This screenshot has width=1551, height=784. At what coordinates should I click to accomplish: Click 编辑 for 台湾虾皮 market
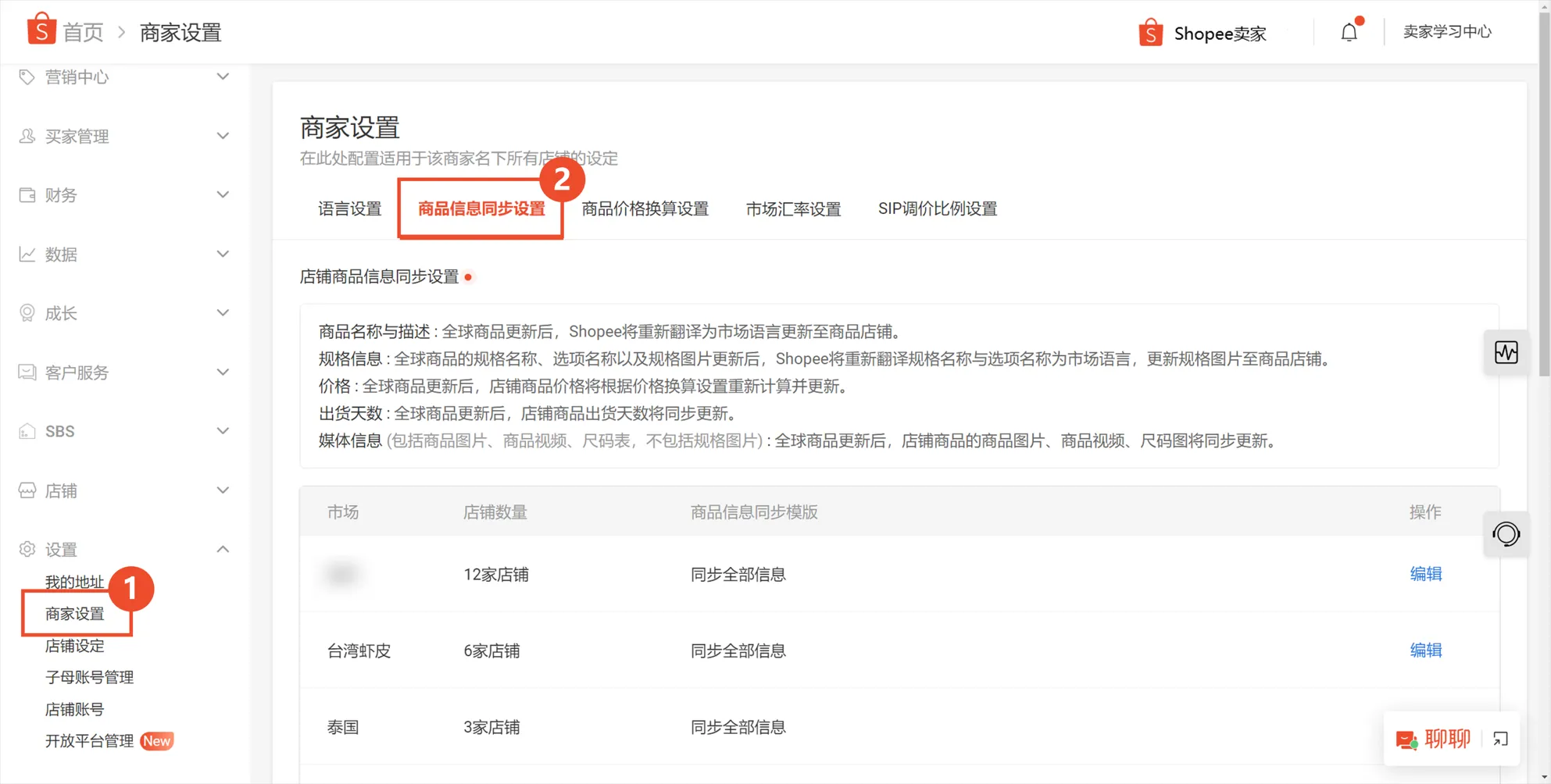tap(1424, 650)
